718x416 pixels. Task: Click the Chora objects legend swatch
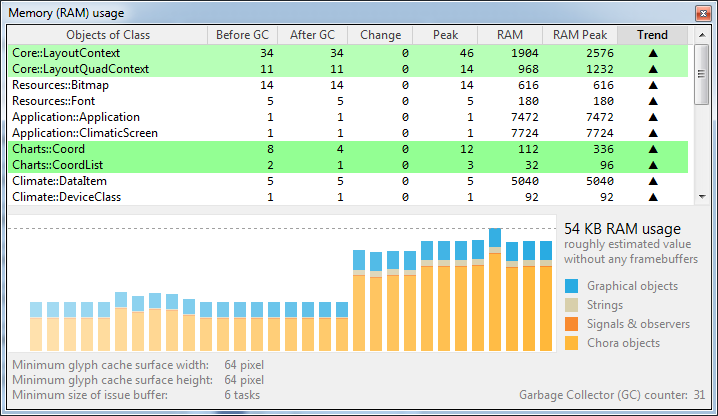pyautogui.click(x=571, y=343)
